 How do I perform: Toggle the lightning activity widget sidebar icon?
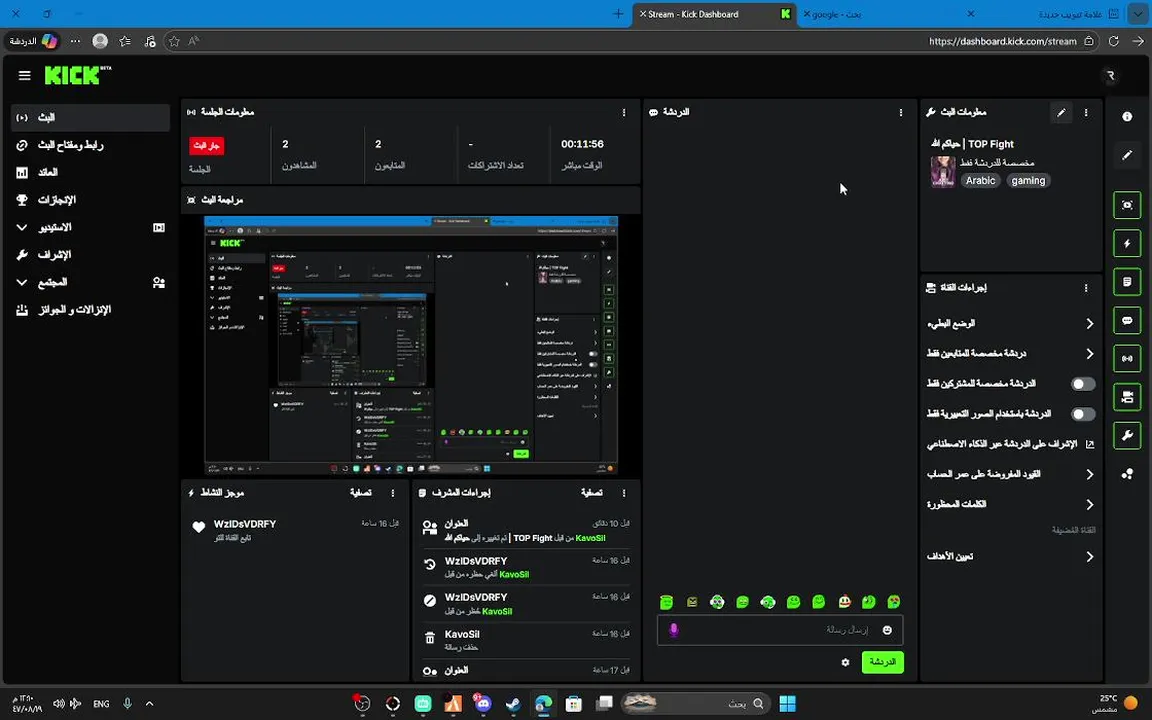[x=1126, y=243]
